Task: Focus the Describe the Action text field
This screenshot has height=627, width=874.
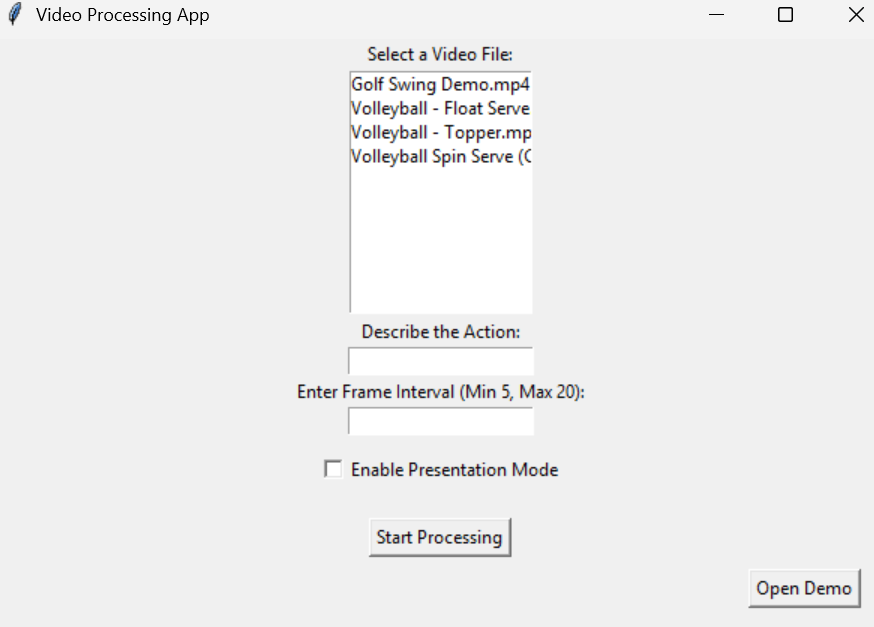Action: 440,361
